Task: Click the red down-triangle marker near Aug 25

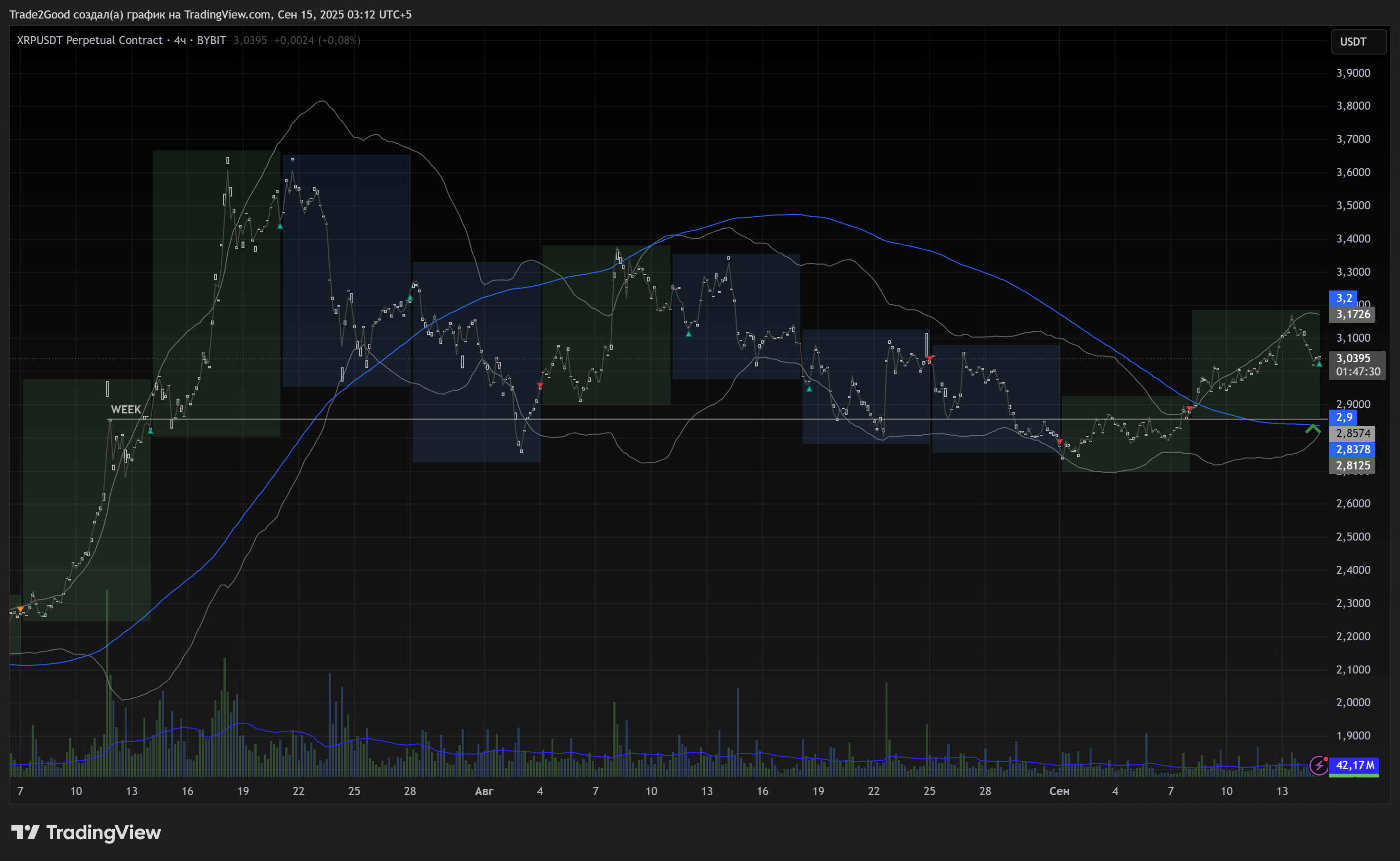Action: pyautogui.click(x=929, y=359)
